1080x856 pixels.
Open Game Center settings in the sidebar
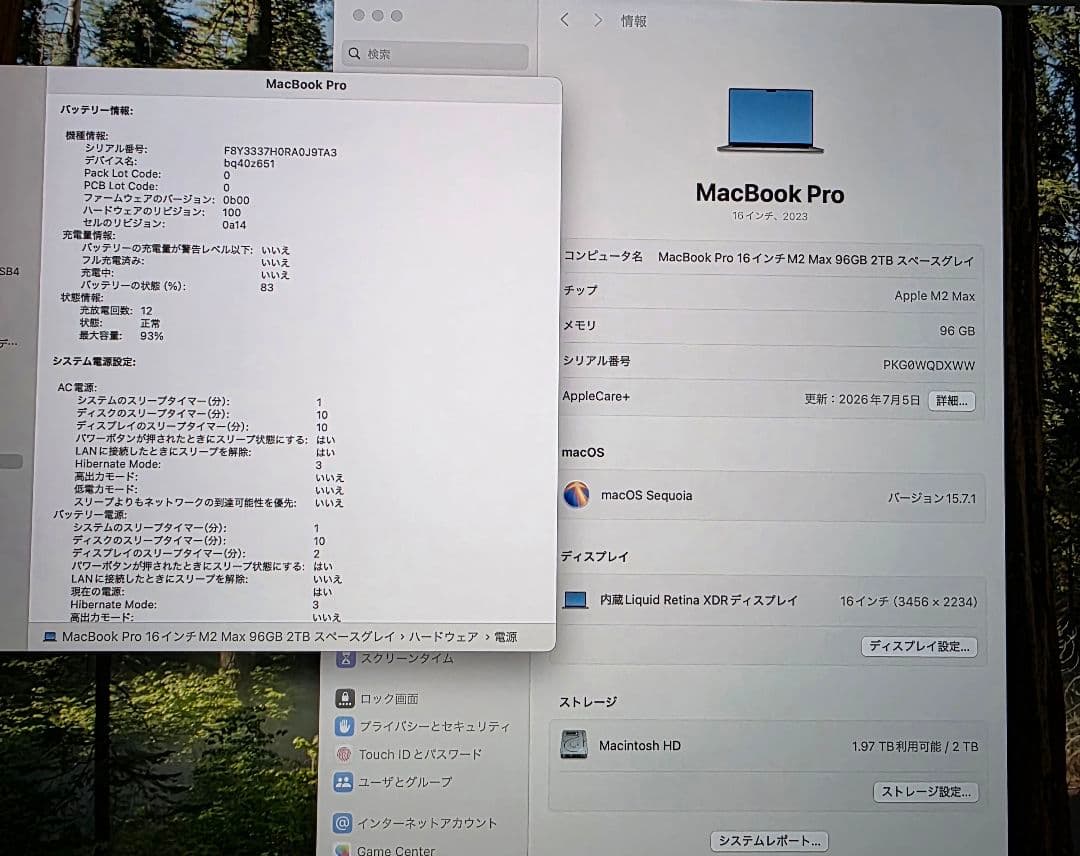click(x=398, y=849)
